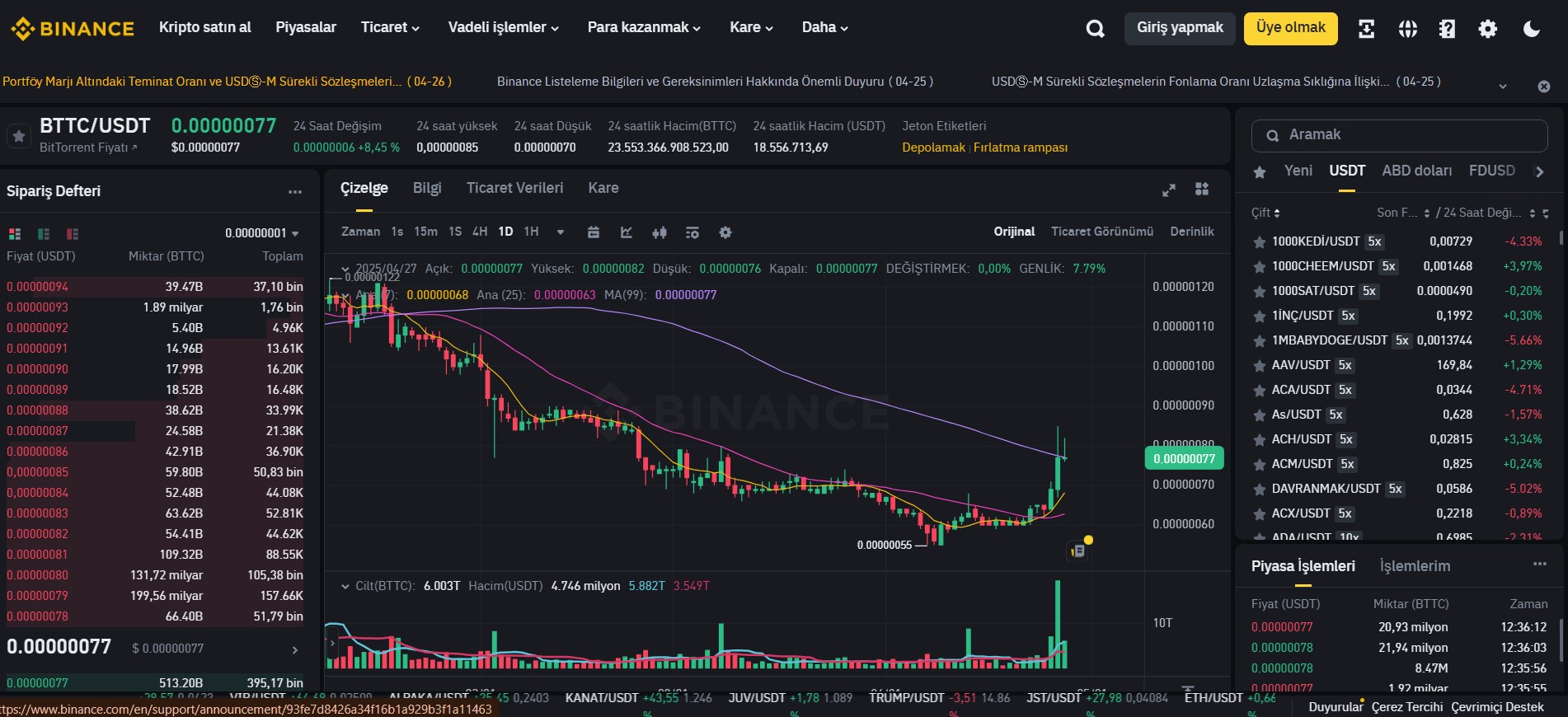Image resolution: width=1568 pixels, height=717 pixels.
Task: Collapse the price indicator legend chevron
Action: 345,269
